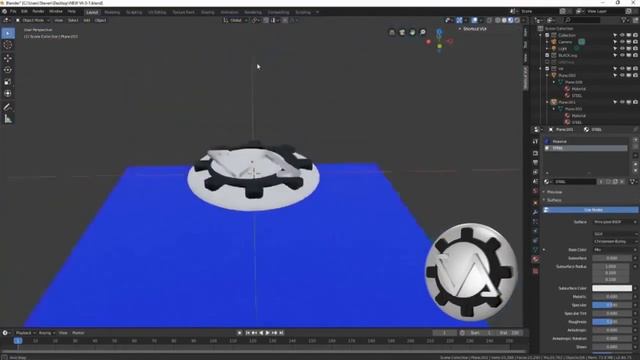Click the Subsurface Color white swatch

612,288
